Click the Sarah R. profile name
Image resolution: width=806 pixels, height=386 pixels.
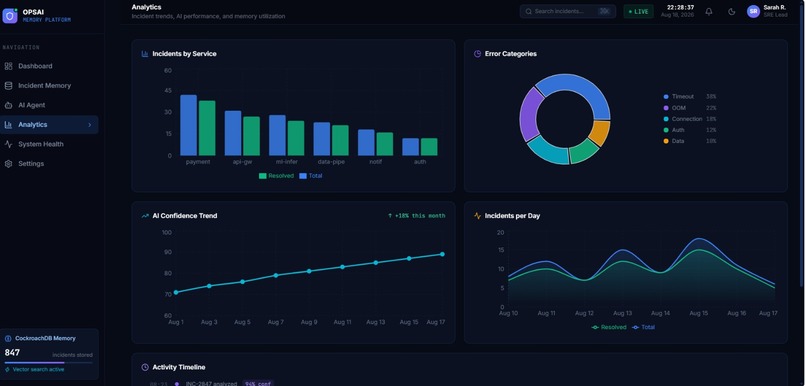pyautogui.click(x=775, y=8)
